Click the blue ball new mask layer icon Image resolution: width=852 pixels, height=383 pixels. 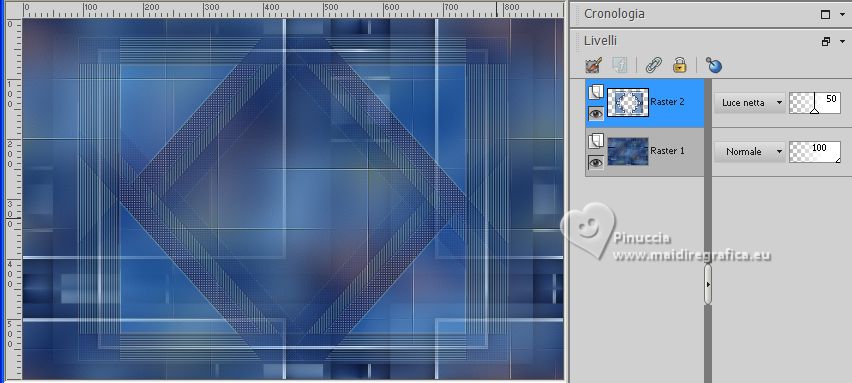pyautogui.click(x=713, y=66)
